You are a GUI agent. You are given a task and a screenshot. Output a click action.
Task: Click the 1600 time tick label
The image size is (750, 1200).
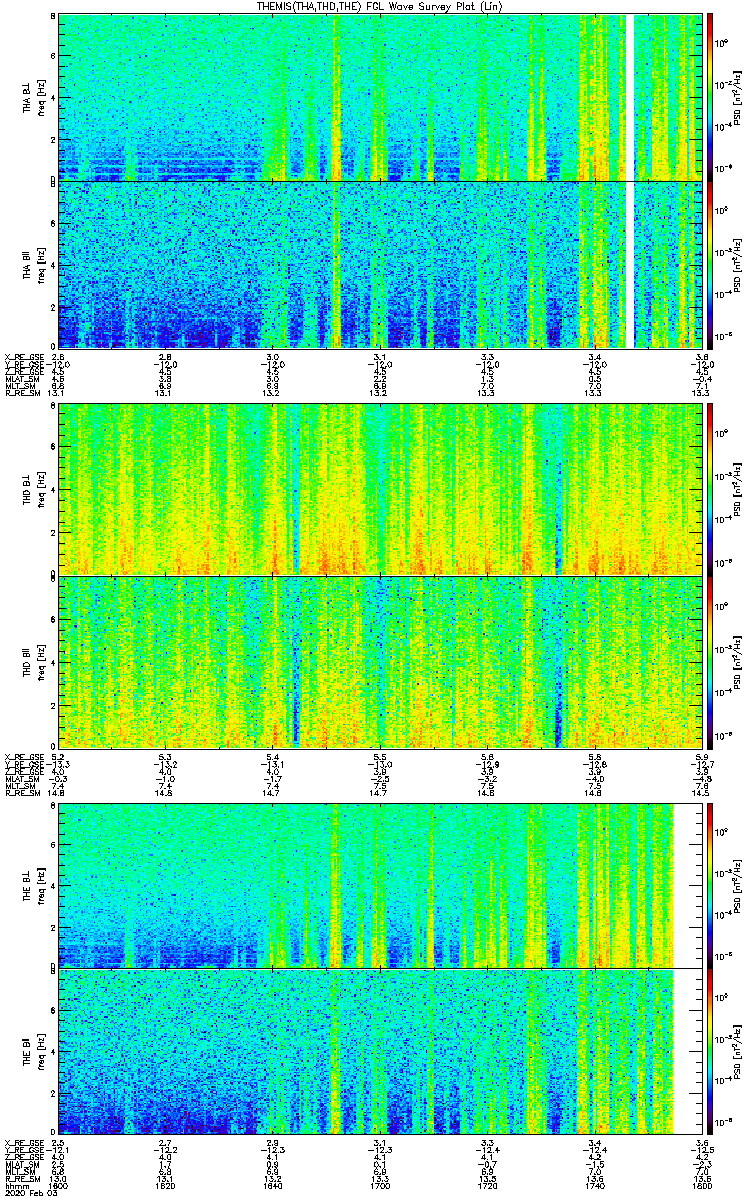pyautogui.click(x=58, y=1186)
